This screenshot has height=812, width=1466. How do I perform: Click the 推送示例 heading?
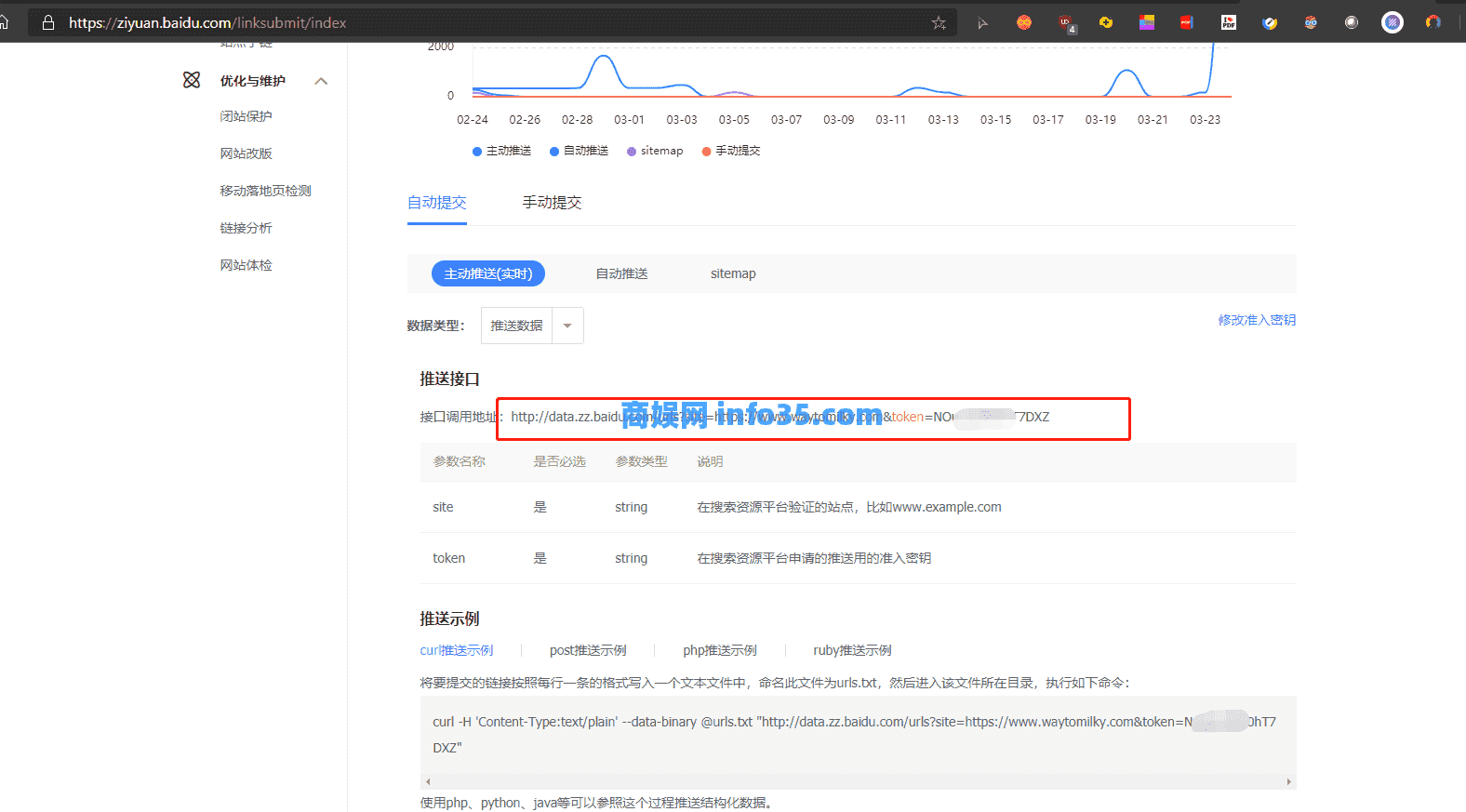click(449, 619)
